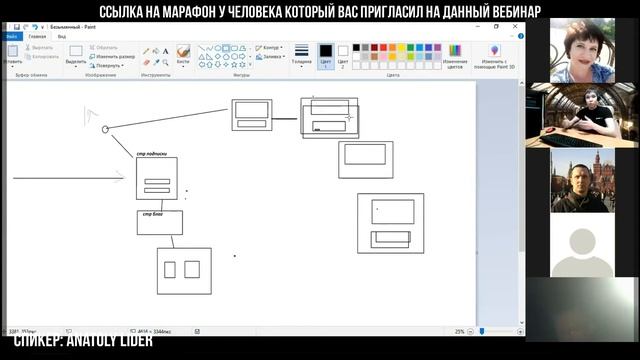Choose the Down arrow shape
This screenshot has height=360, width=640.
(x=218, y=64)
